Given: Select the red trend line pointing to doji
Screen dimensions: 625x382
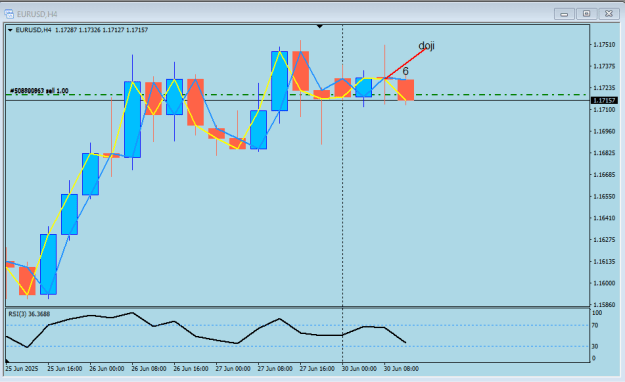Looking at the screenshot, I should (x=405, y=63).
